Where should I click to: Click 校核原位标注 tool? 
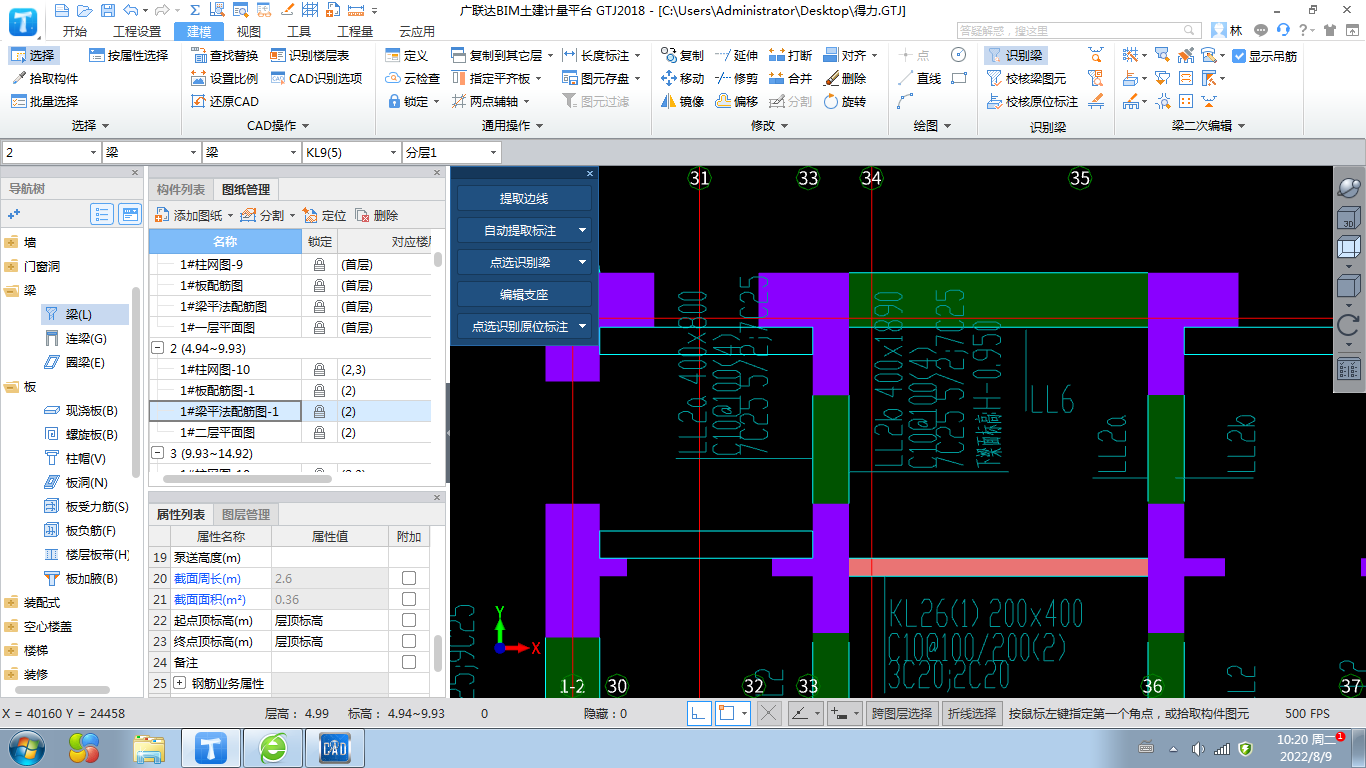1032,101
